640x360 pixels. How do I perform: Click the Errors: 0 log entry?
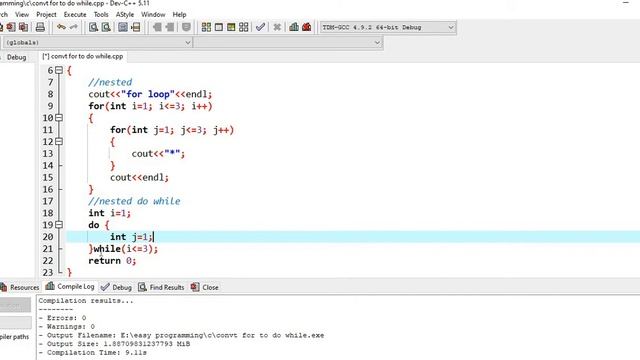click(x=62, y=318)
